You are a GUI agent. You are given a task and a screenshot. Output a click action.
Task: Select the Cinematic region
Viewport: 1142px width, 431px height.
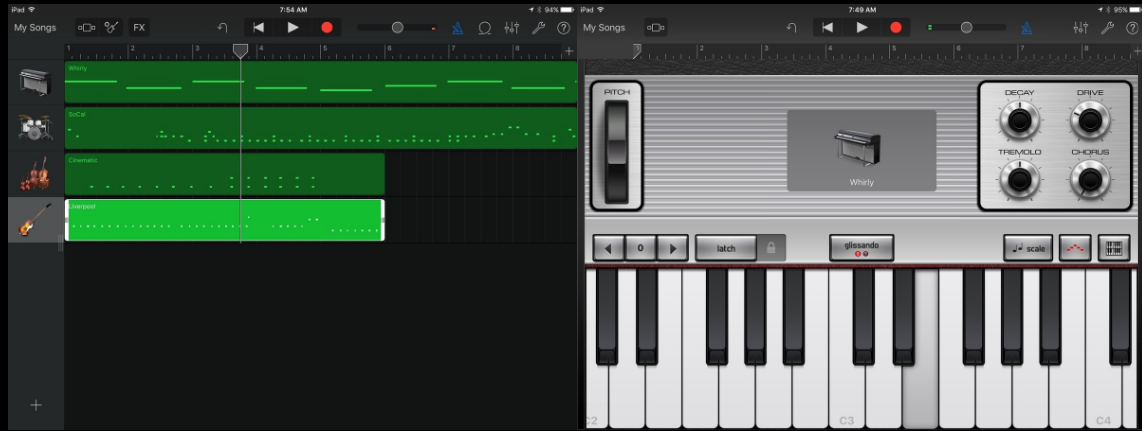(x=224, y=174)
